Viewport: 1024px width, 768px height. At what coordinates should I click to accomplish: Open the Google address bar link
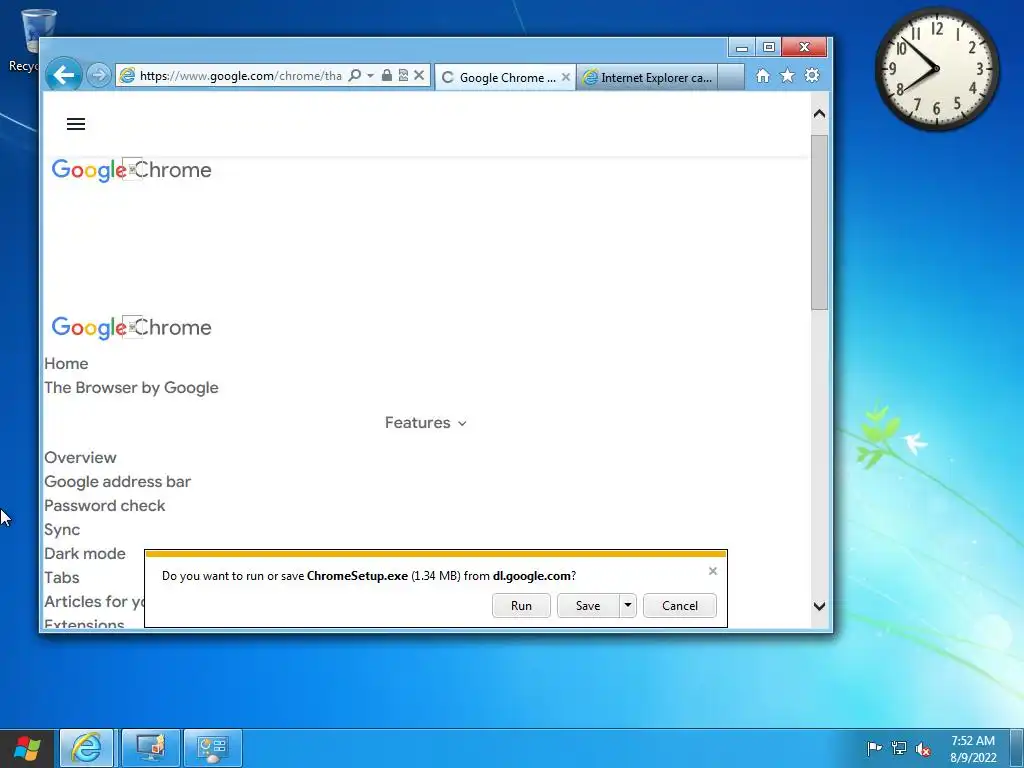(118, 482)
